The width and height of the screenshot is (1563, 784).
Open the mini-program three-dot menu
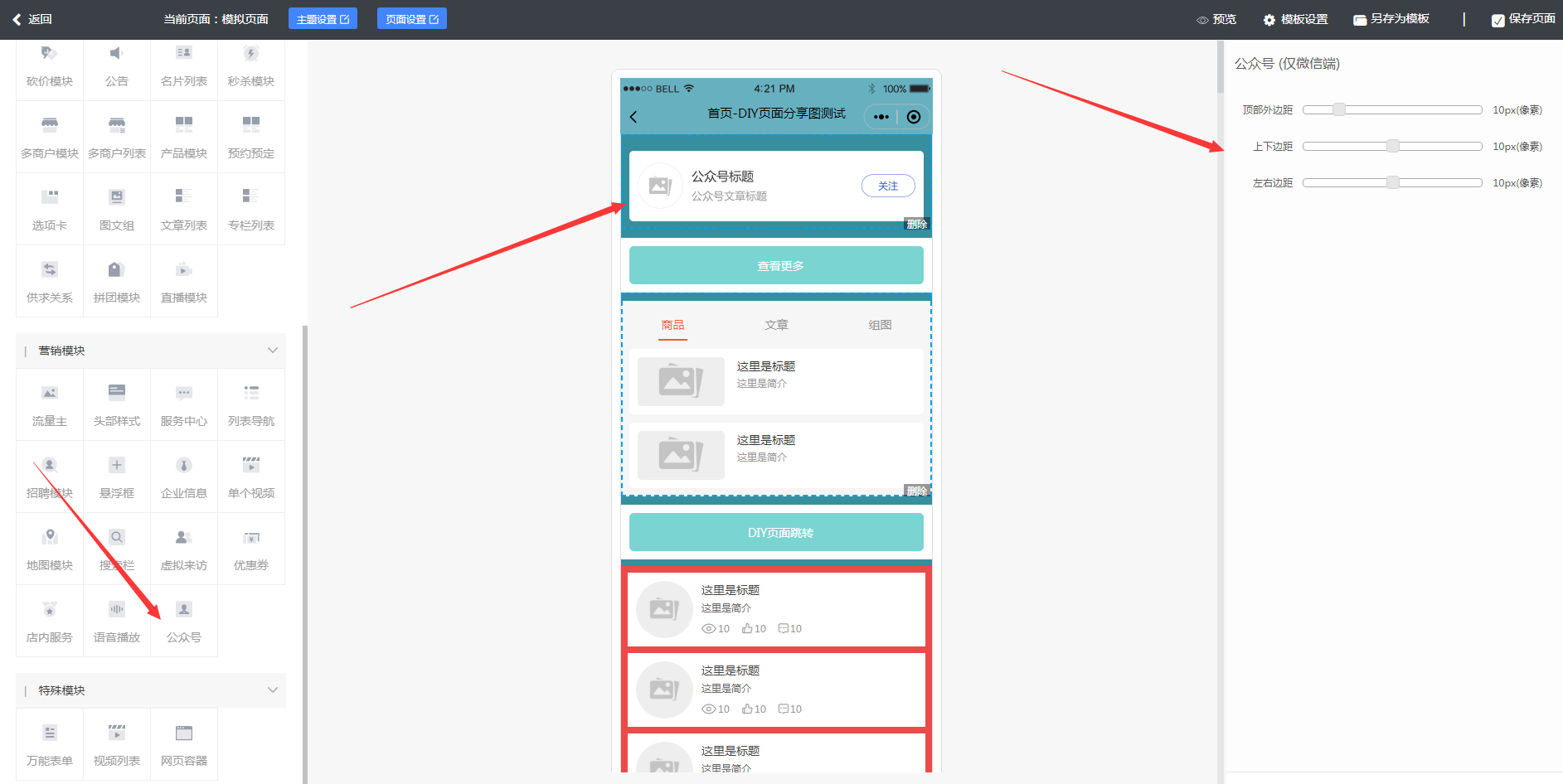881,117
